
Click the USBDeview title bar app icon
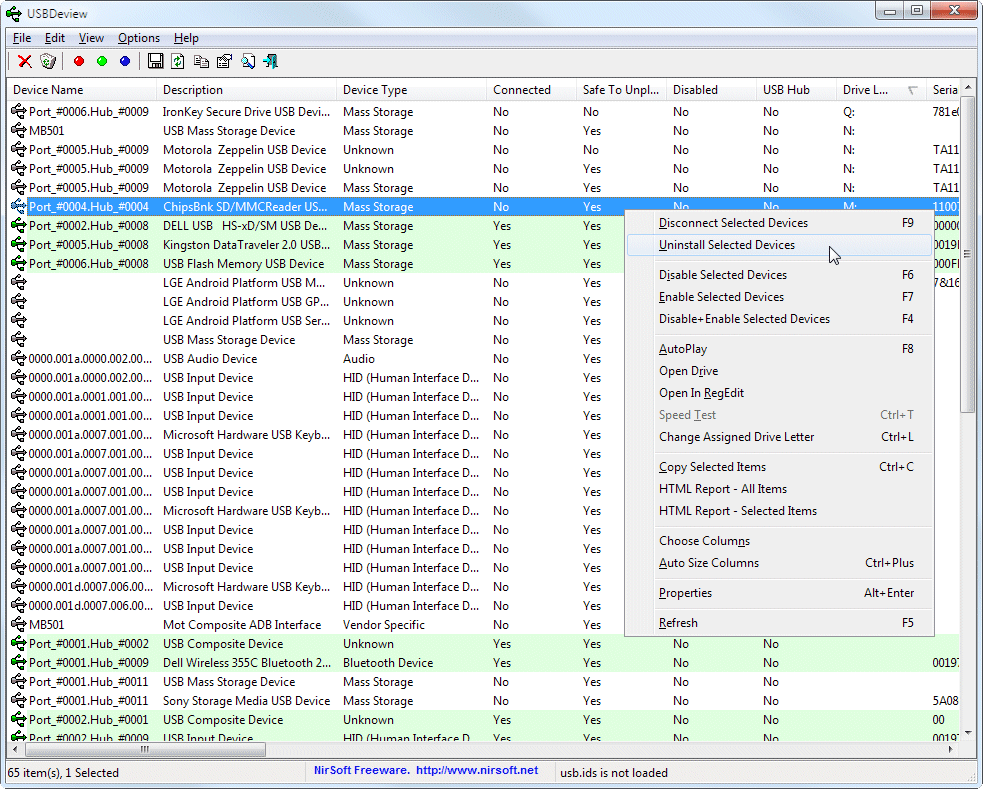13,13
